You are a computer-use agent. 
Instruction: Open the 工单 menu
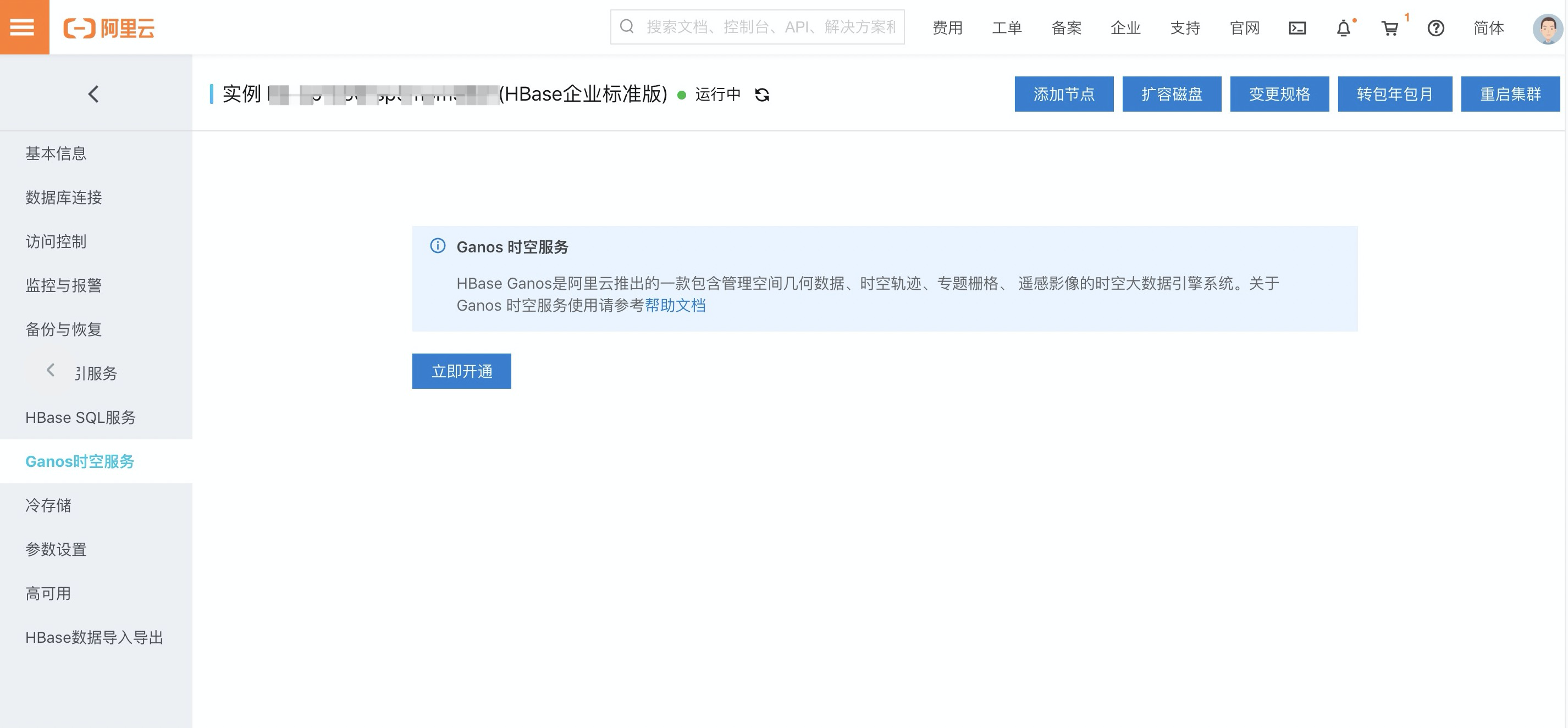1007,28
